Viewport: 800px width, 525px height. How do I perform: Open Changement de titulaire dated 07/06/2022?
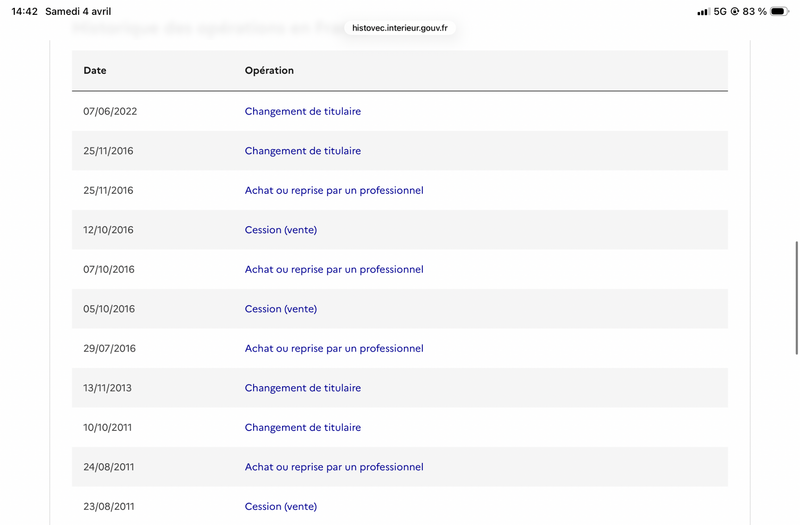click(x=302, y=111)
